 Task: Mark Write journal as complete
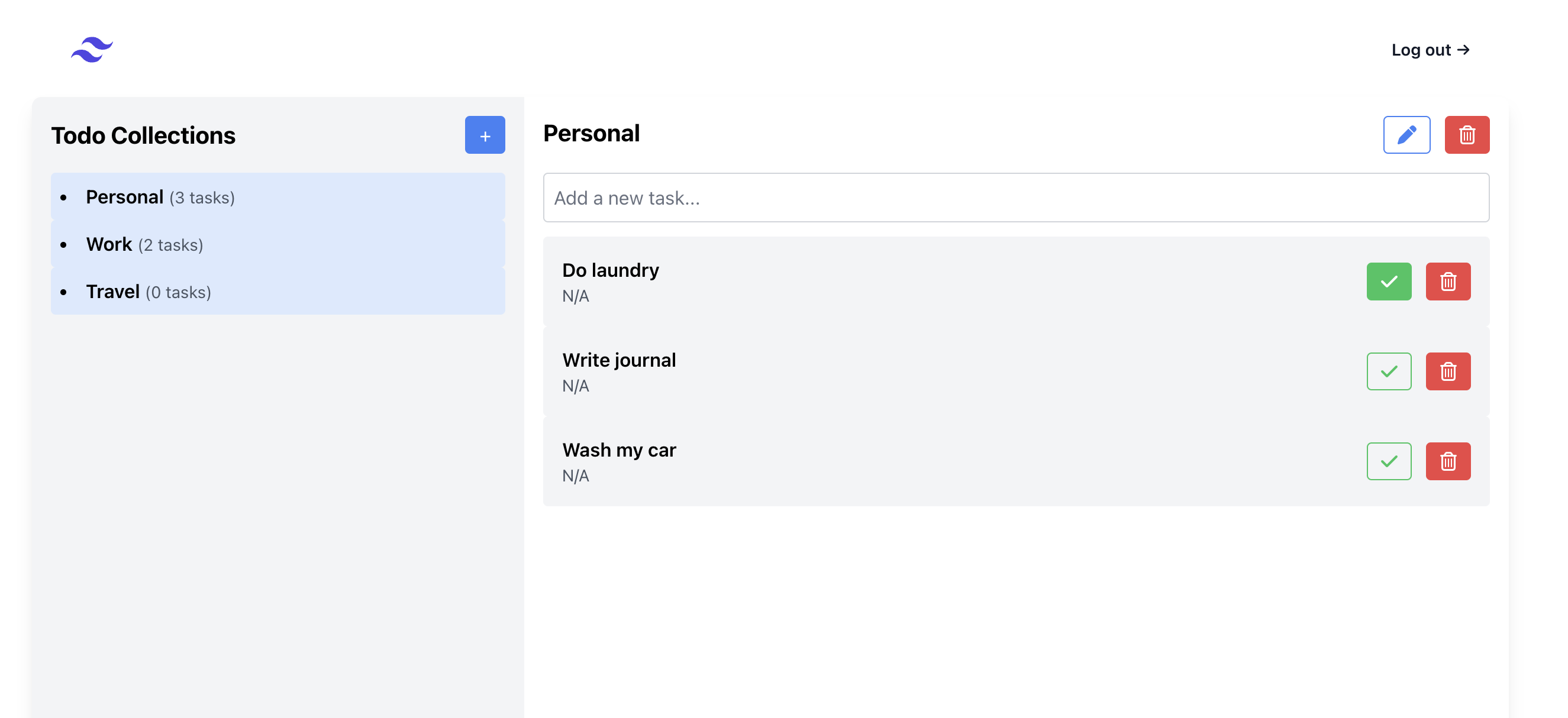(x=1389, y=371)
